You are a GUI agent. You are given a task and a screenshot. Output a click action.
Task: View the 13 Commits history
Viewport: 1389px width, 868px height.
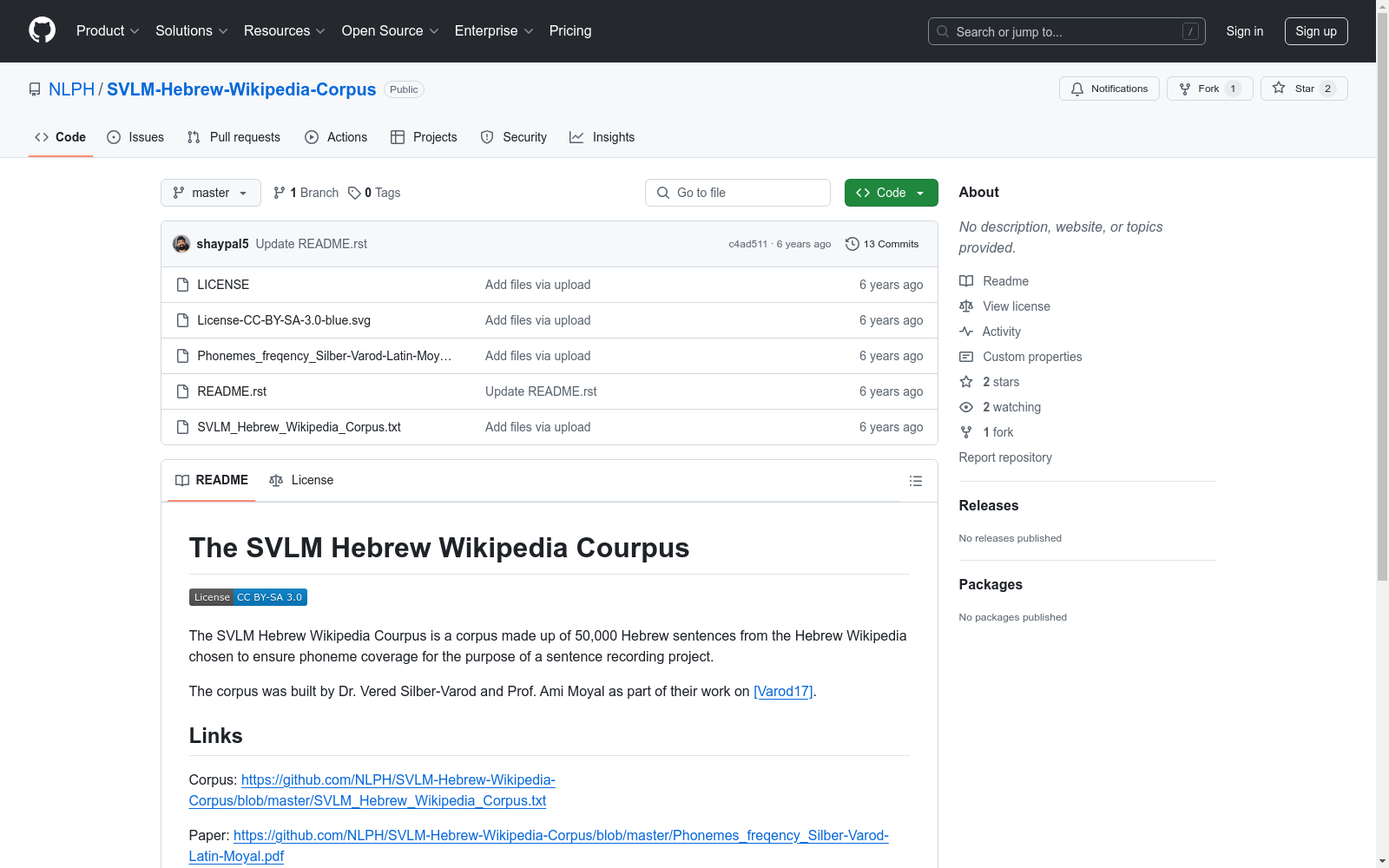pos(882,244)
